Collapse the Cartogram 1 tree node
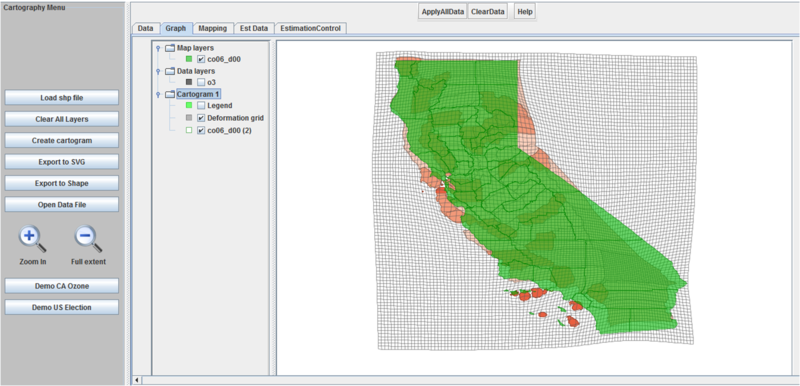Image resolution: width=800 pixels, height=386 pixels. (x=158, y=94)
